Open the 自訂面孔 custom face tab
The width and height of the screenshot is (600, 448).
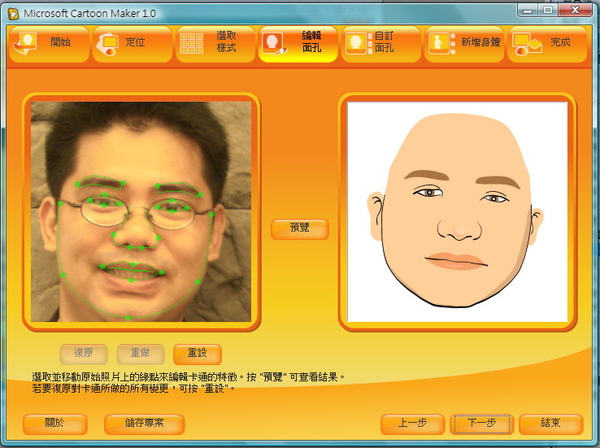tap(382, 44)
